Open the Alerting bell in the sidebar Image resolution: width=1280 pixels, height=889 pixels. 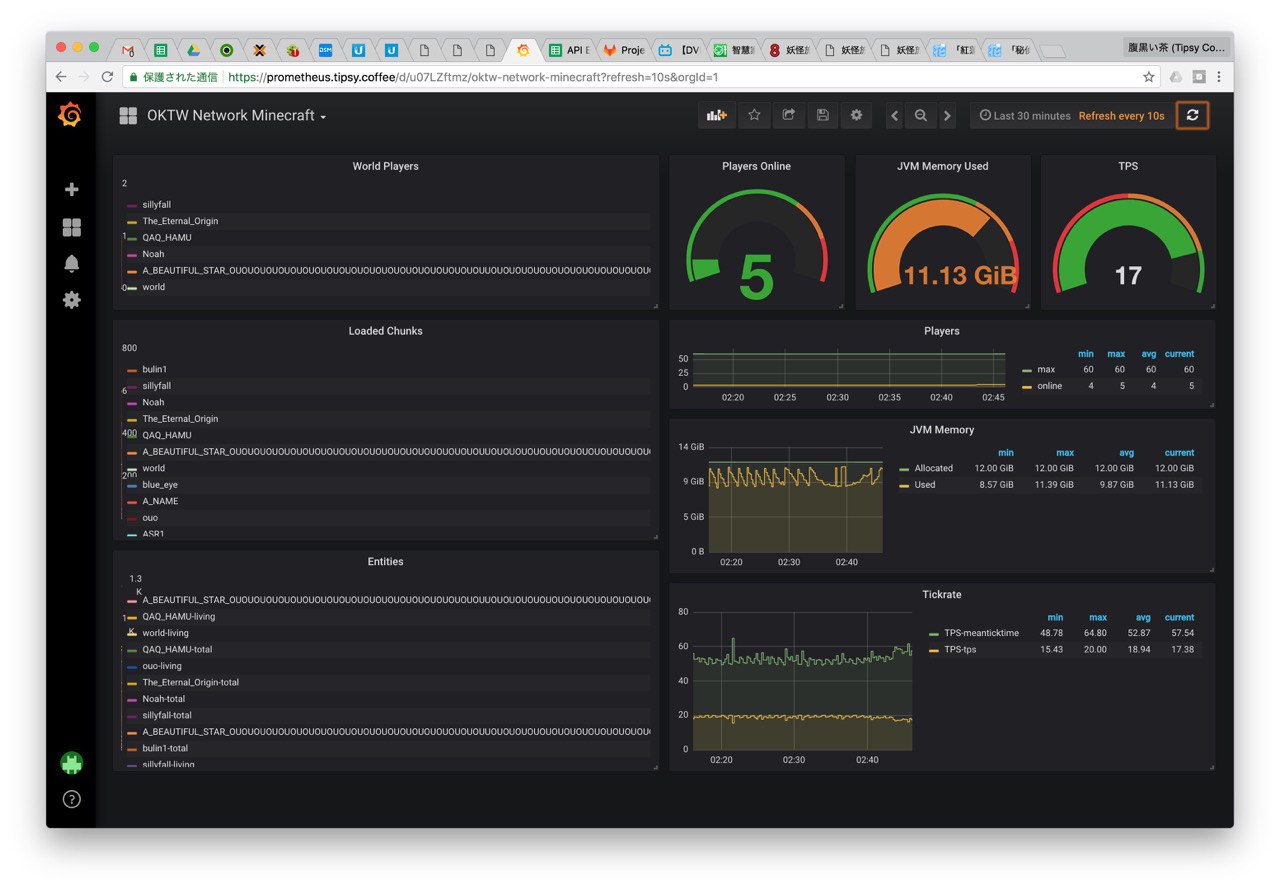click(72, 264)
